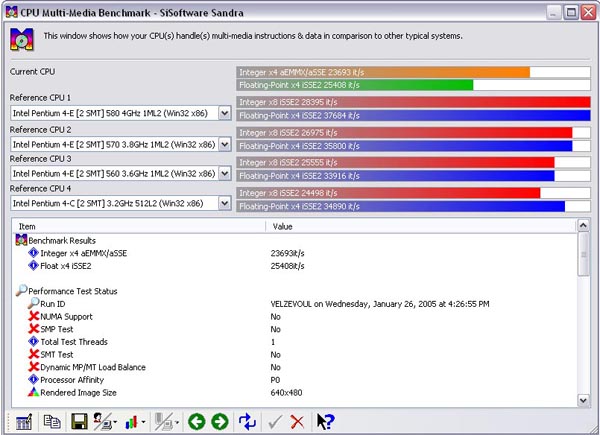600x435 pixels.
Task: Click the magnifier icon for Performance Test Status
Action: 21,290
